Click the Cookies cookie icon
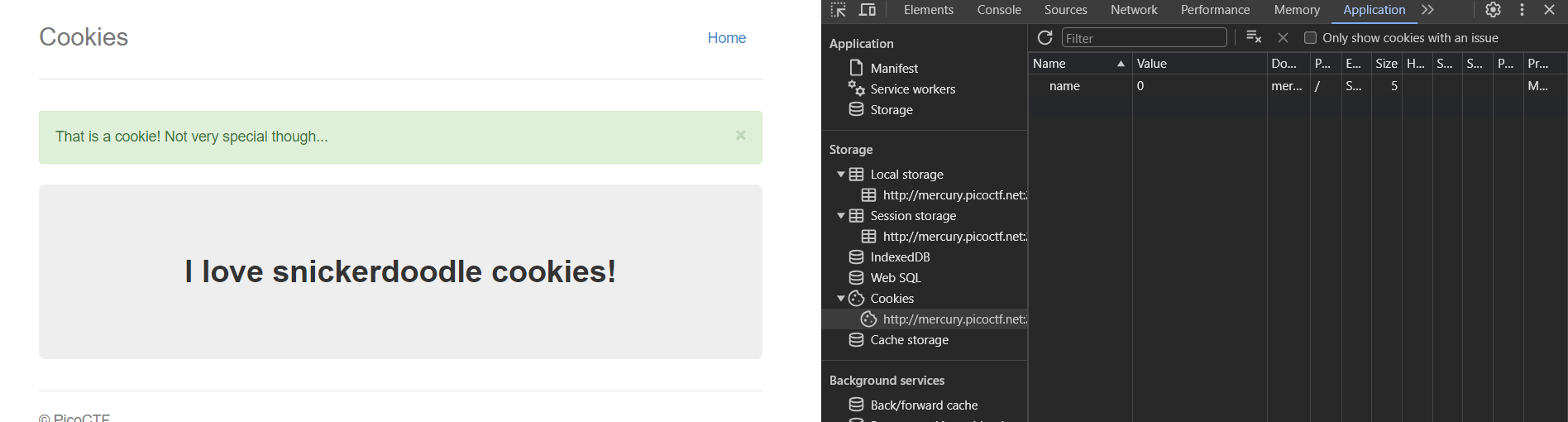The image size is (1568, 422). pyautogui.click(x=856, y=299)
